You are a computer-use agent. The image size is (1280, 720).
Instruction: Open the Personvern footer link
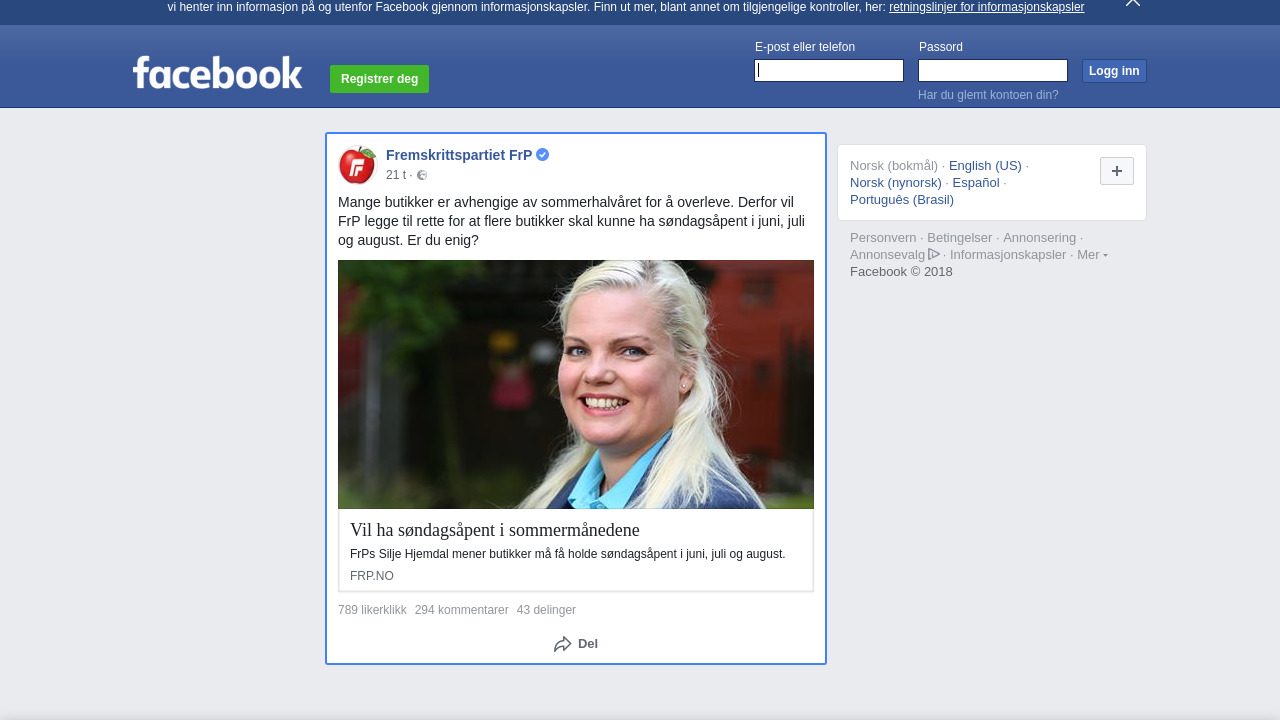883,238
